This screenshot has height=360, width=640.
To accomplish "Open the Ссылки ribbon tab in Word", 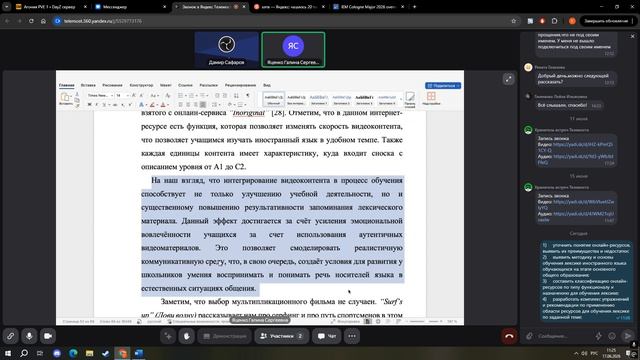I will (x=185, y=85).
